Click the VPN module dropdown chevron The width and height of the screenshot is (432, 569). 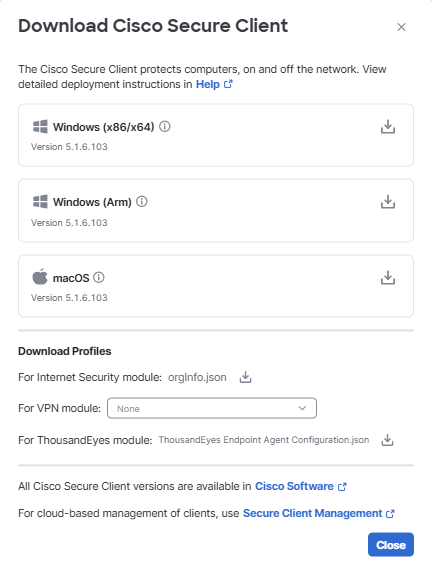[302, 408]
